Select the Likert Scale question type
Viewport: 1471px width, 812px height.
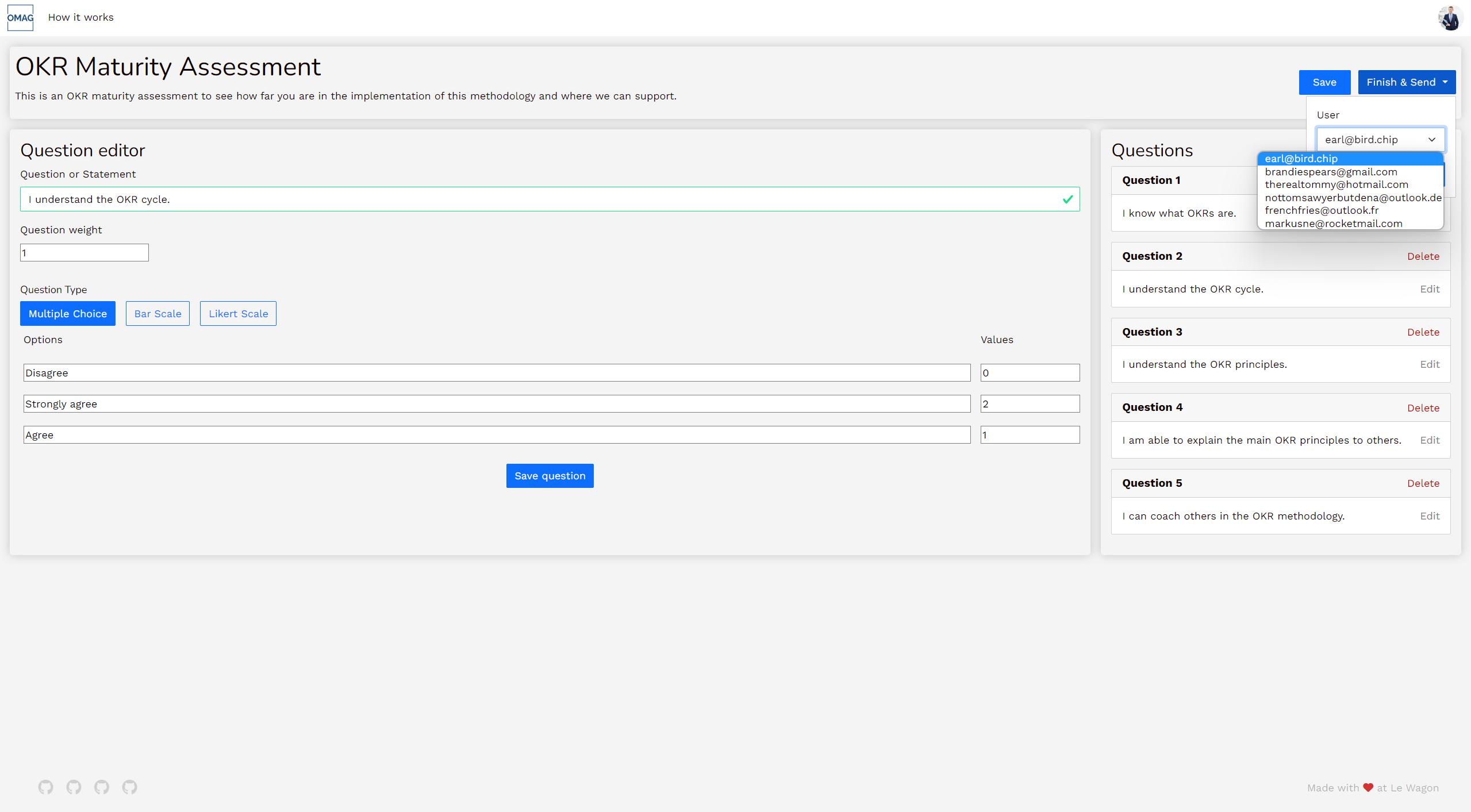(238, 313)
